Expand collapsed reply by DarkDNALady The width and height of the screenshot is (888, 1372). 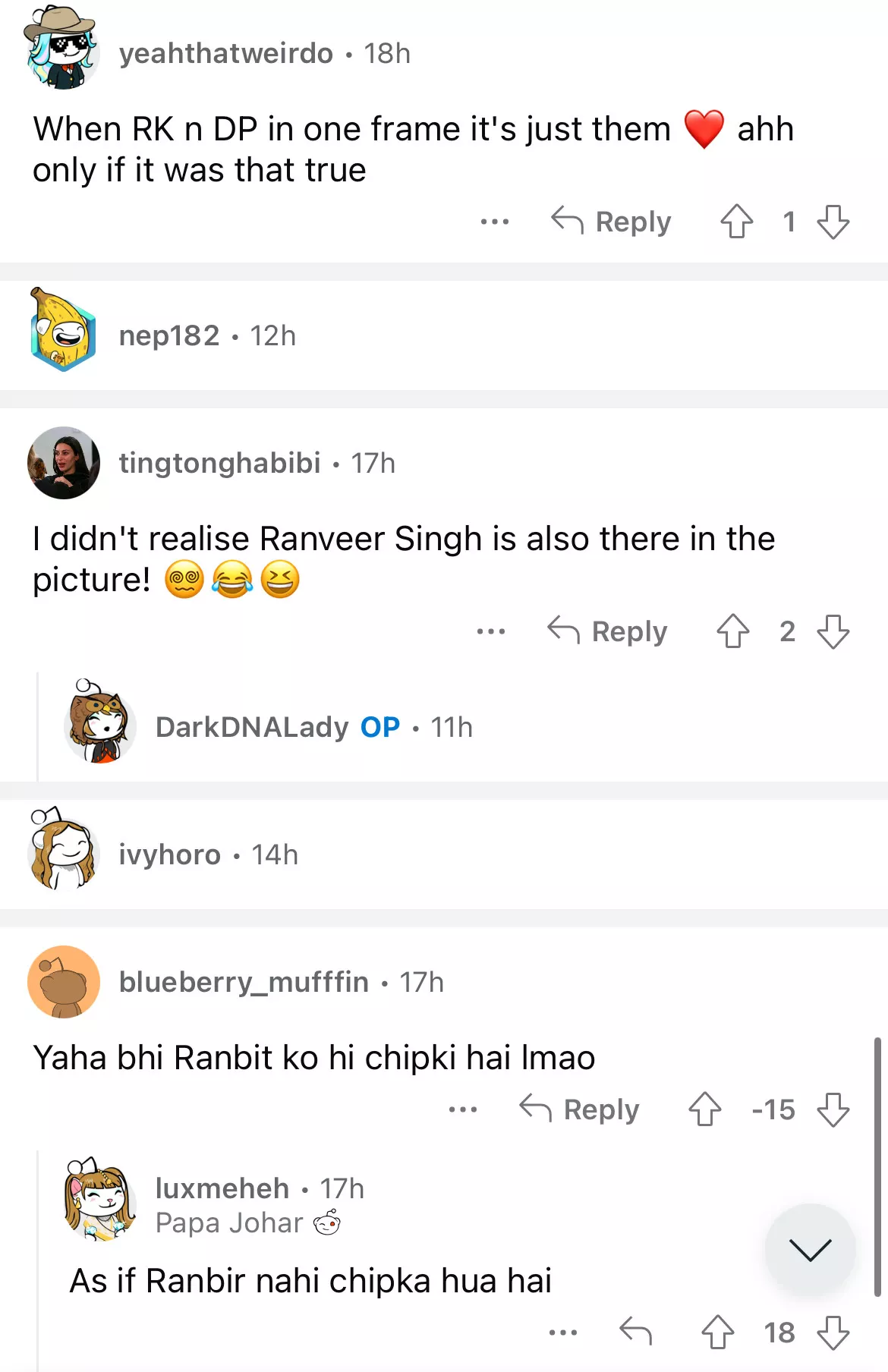coord(455,727)
